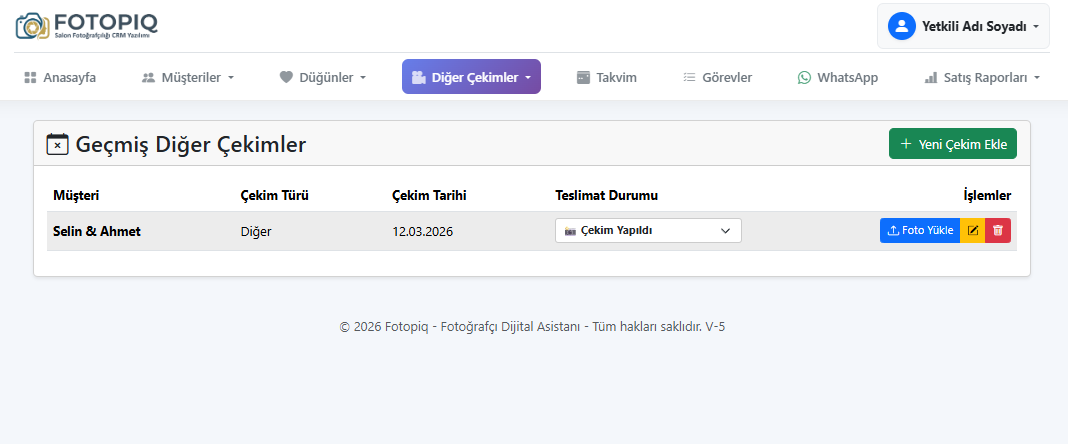Click the Foto Yükle upload button
This screenshot has width=1068, height=444.
[920, 231]
